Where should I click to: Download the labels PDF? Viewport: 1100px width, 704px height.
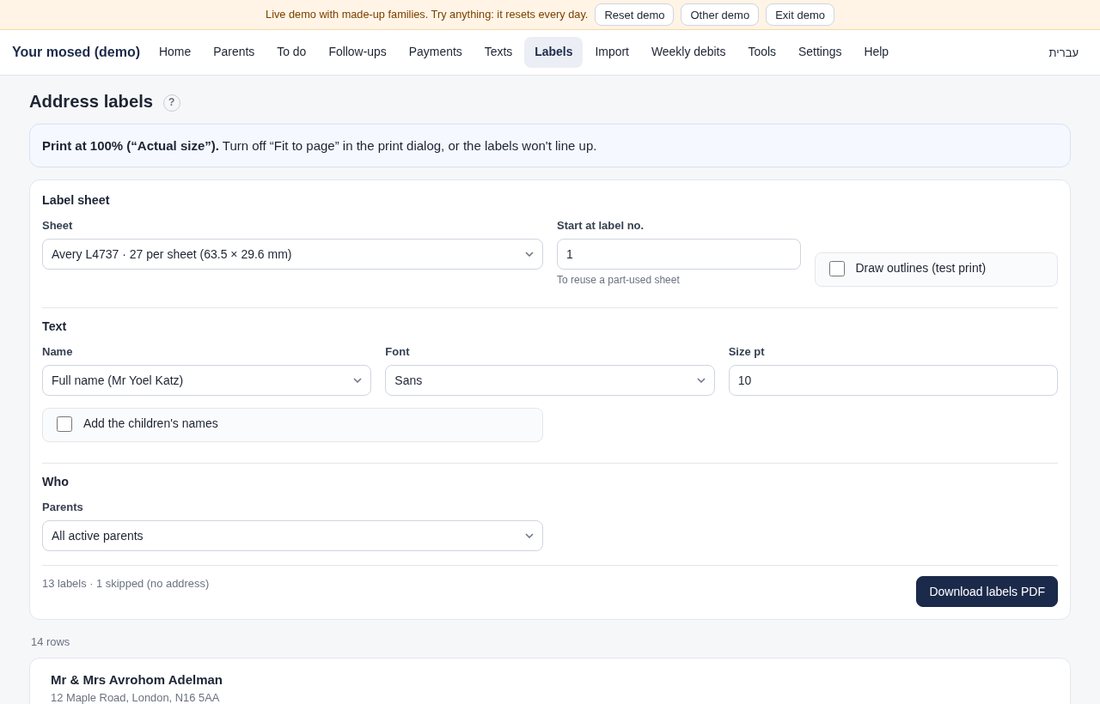click(x=986, y=592)
